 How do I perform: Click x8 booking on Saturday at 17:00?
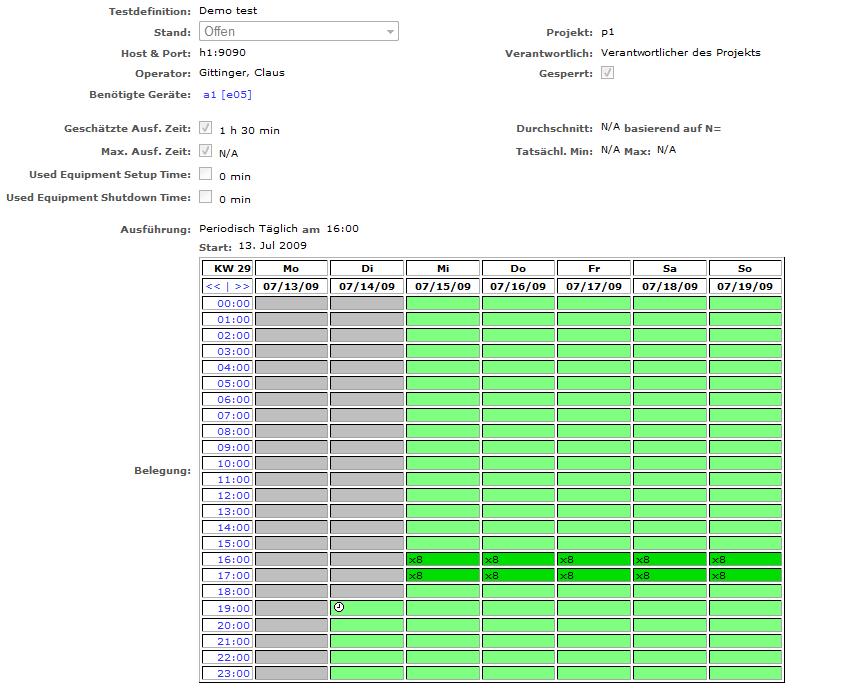[x=642, y=576]
